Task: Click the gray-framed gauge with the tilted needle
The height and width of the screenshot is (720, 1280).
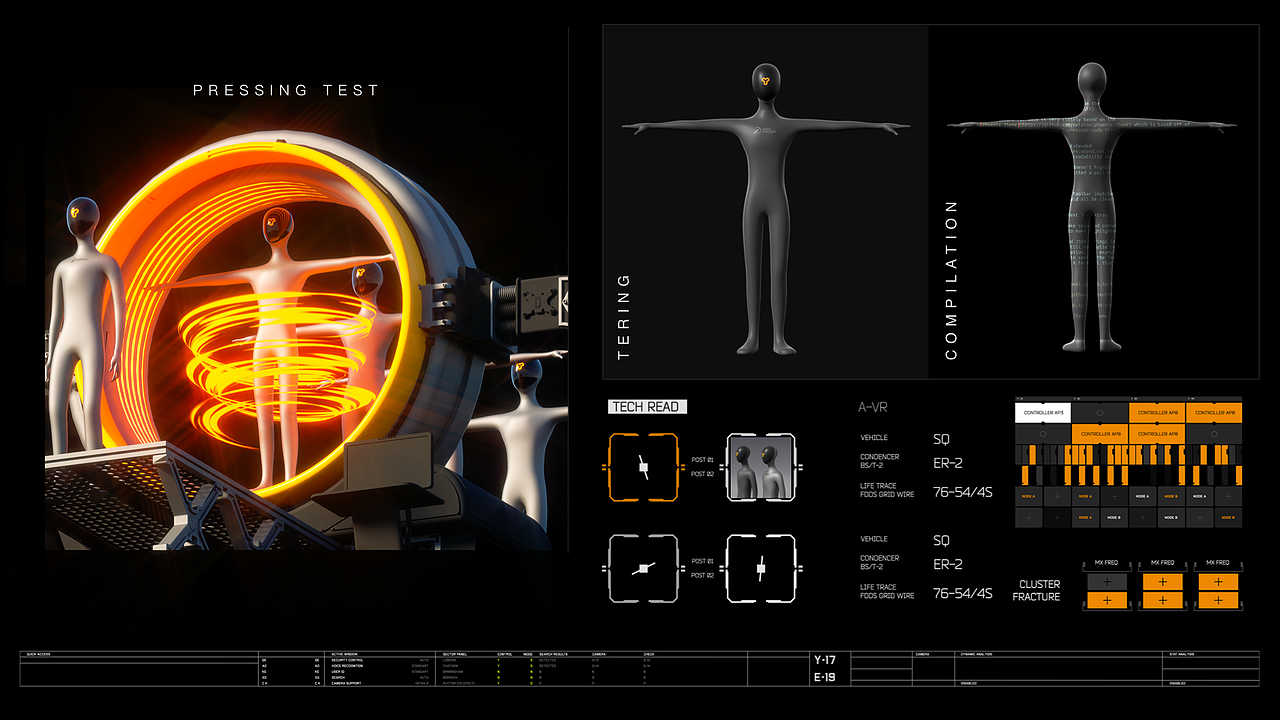Action: point(644,569)
